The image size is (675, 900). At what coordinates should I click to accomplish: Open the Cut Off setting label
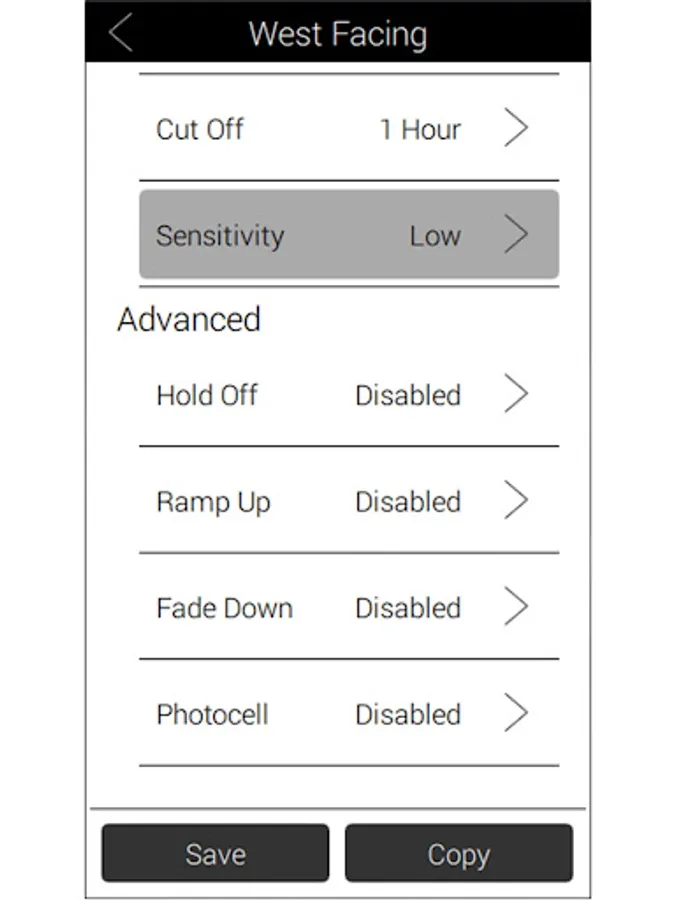tap(200, 129)
